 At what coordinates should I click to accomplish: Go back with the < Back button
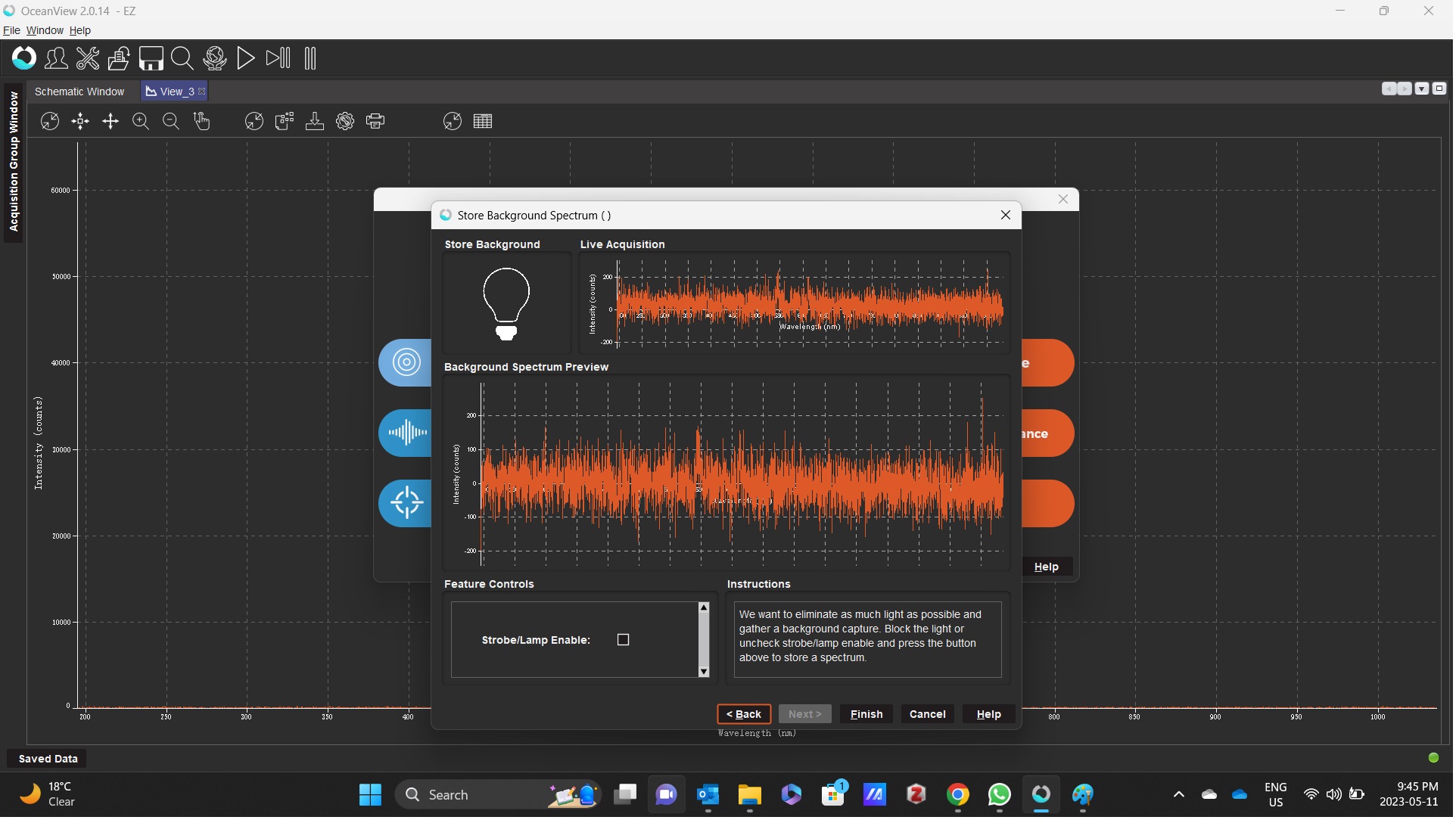tap(745, 715)
